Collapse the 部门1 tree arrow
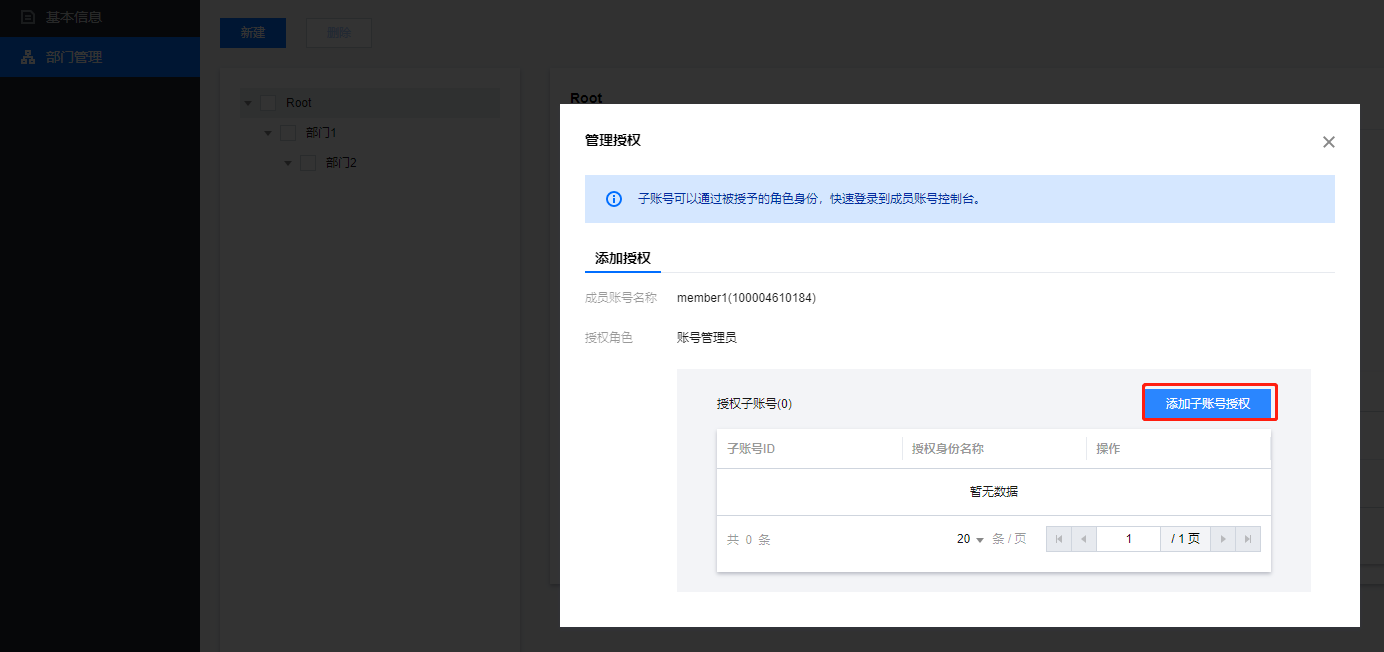1384x652 pixels. (268, 133)
